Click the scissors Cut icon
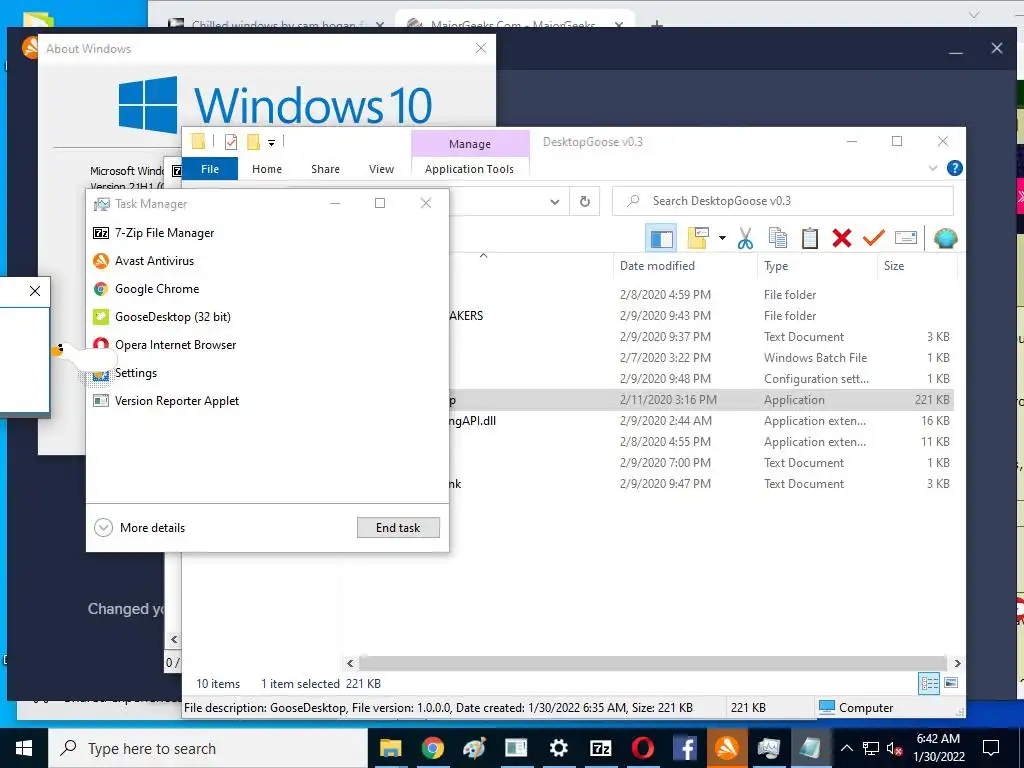 (x=745, y=238)
